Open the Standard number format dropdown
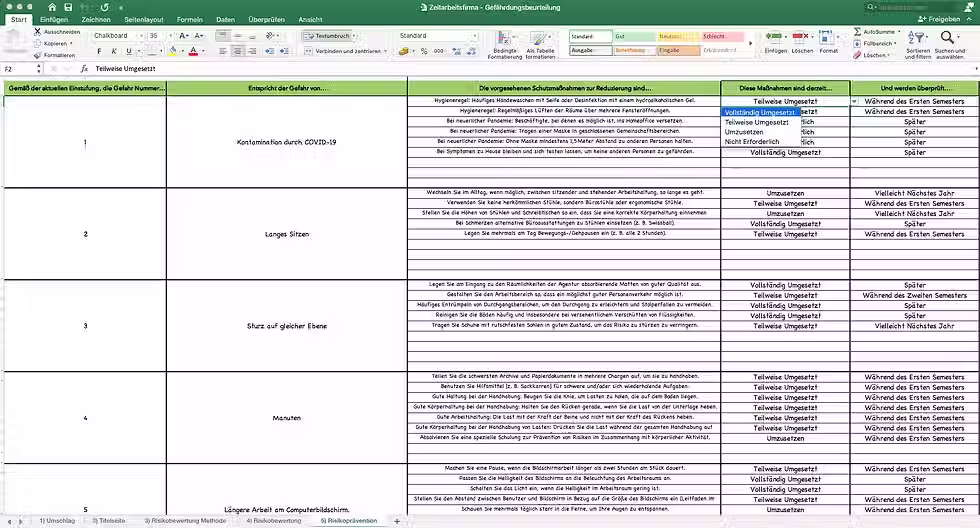 click(476, 36)
